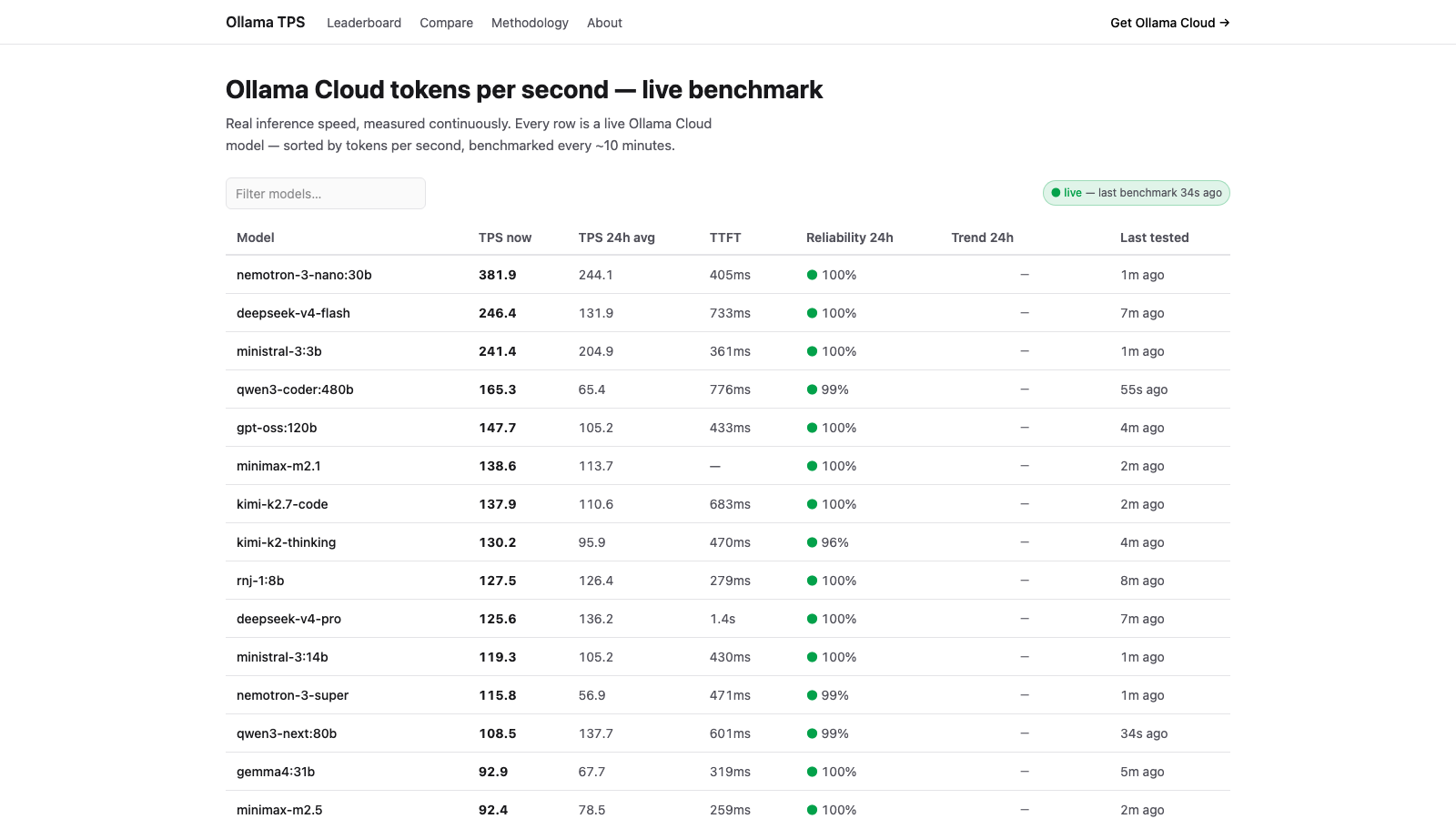The height and width of the screenshot is (819, 1456).
Task: Select the qwen3-next:80b model name
Action: (x=287, y=733)
